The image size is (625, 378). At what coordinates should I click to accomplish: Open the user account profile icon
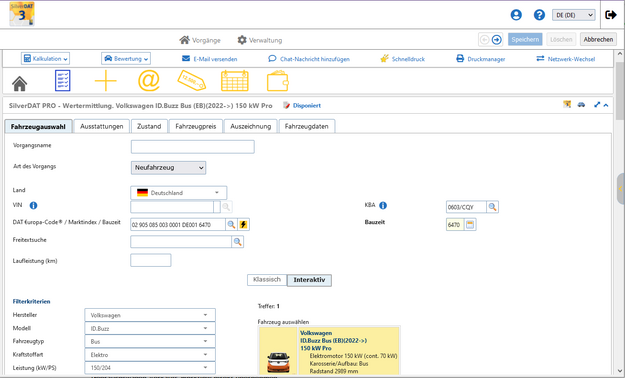pyautogui.click(x=516, y=15)
